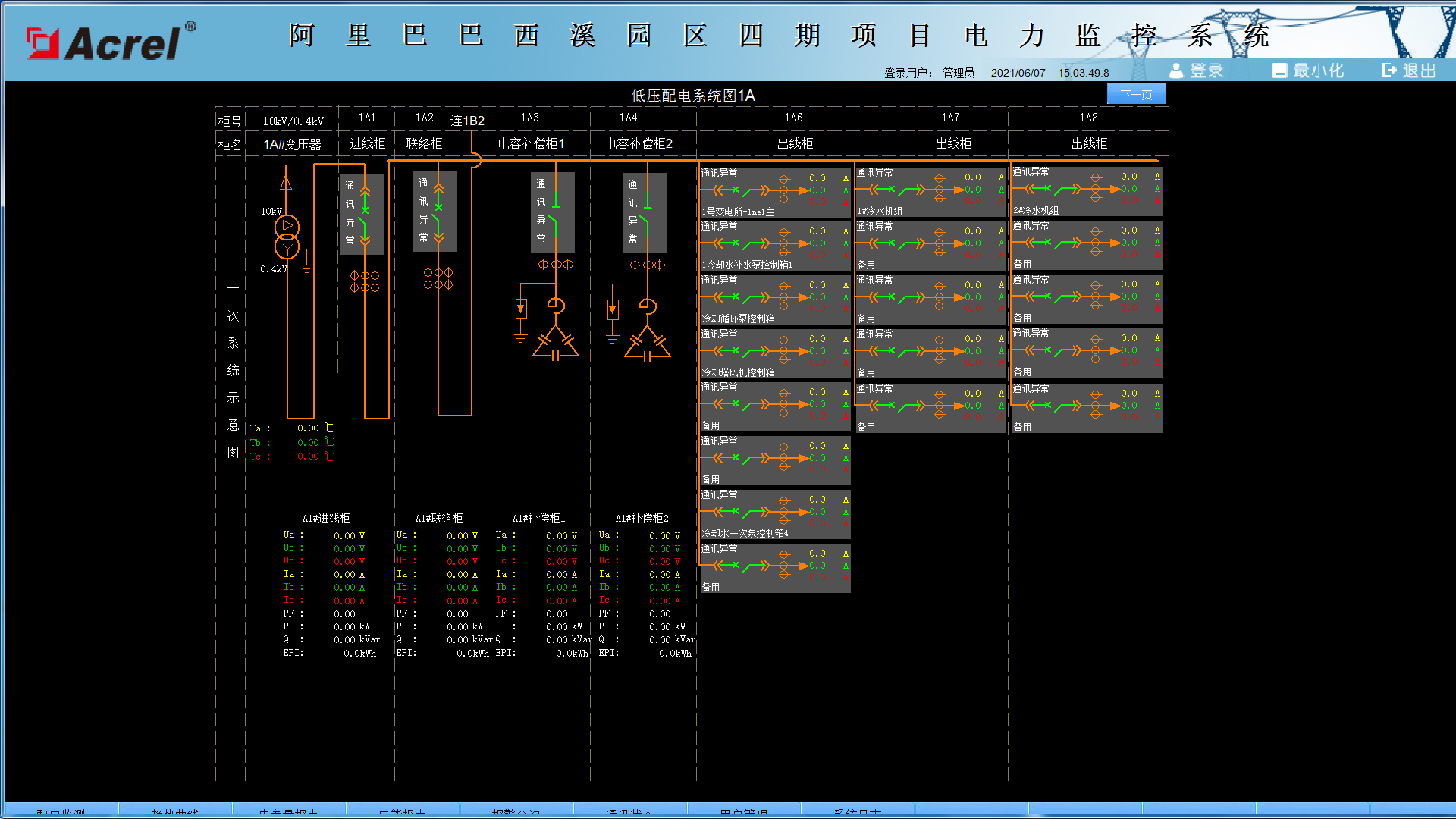Toggle the 1A2 联络柜 breaker switch
Image resolution: width=1456 pixels, height=819 pixels.
coord(438,212)
